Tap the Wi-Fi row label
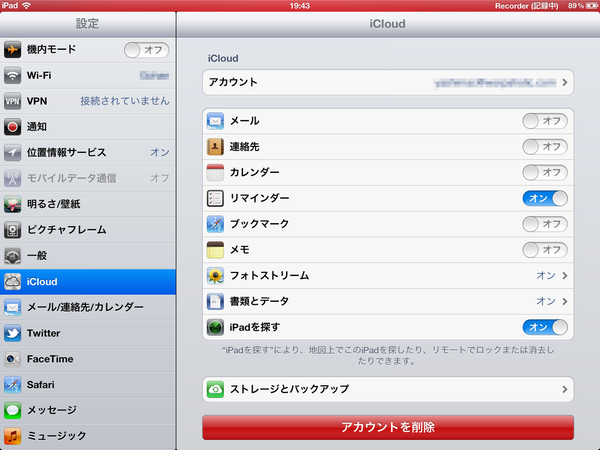Screen dimensions: 600x450 tap(39, 75)
